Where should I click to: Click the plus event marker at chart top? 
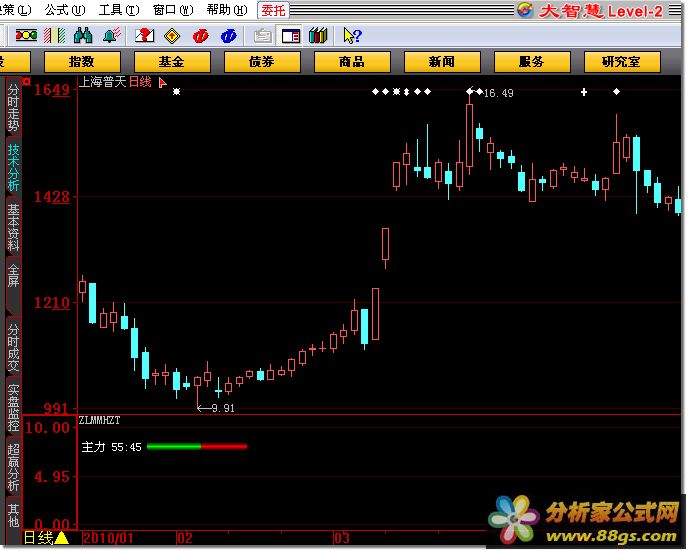[x=584, y=92]
